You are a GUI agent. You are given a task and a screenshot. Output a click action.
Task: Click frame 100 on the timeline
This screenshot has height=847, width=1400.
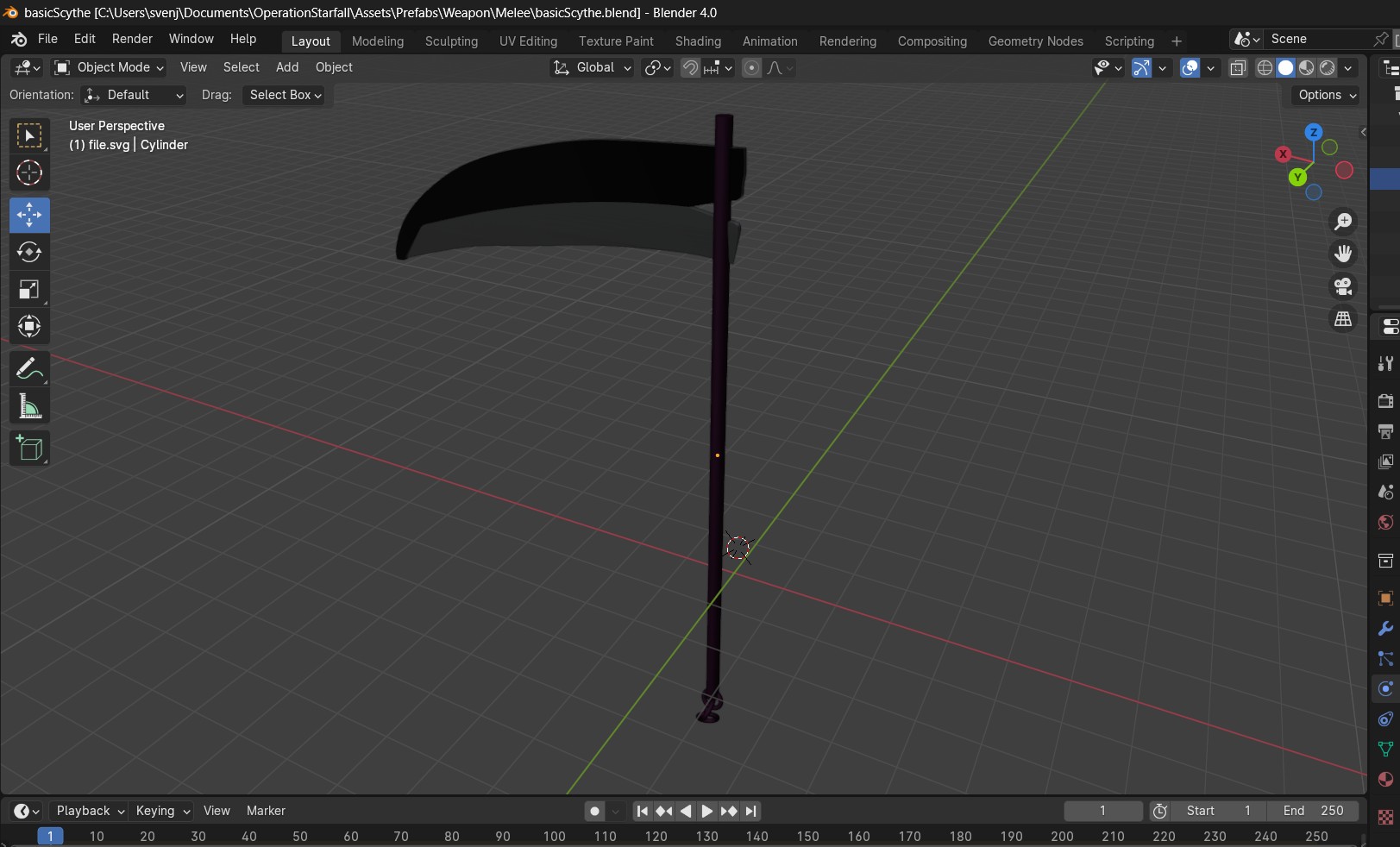[x=554, y=836]
